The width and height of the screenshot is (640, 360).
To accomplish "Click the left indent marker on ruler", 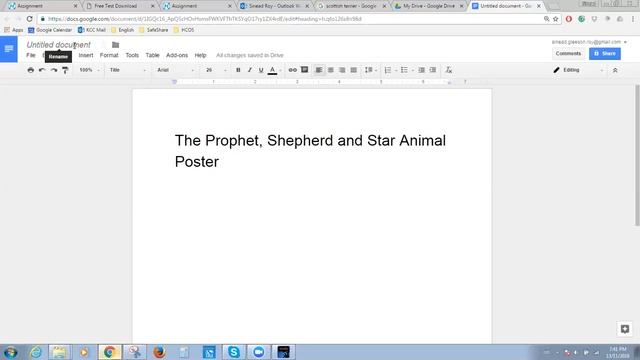I will pos(175,82).
